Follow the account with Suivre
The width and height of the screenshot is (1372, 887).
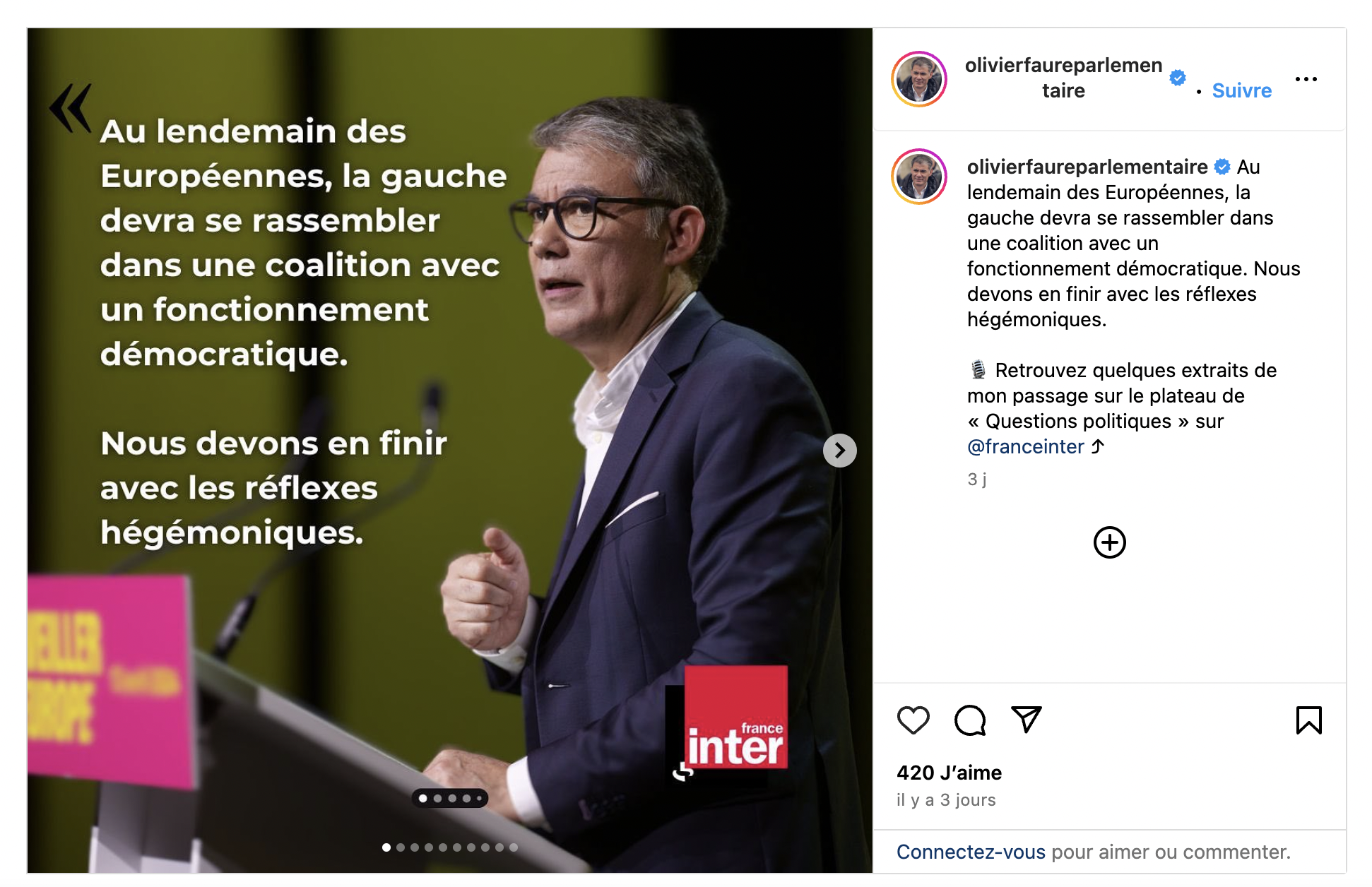(1241, 90)
